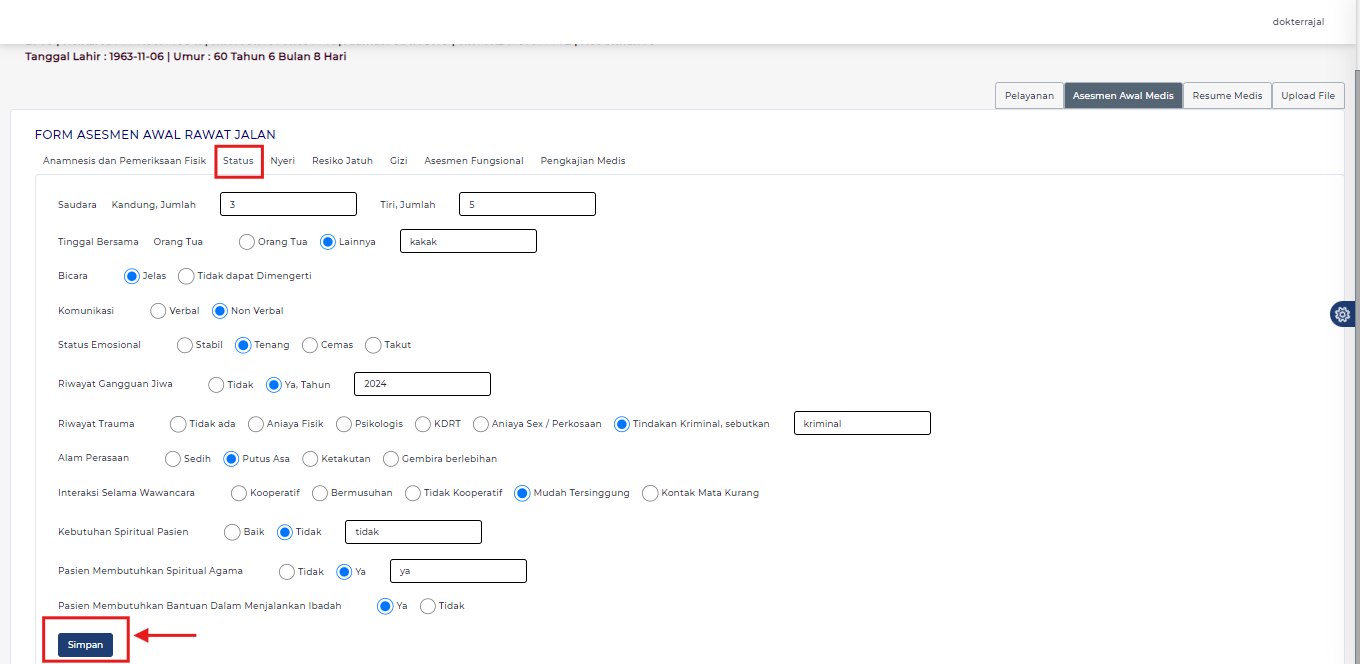The width and height of the screenshot is (1360, 664).
Task: Select Kooperatif for interview interaction
Action: pyautogui.click(x=239, y=493)
